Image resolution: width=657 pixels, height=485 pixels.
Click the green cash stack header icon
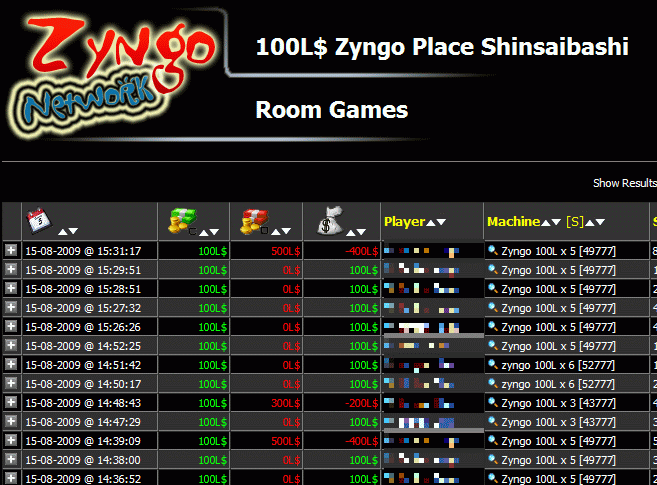182,221
